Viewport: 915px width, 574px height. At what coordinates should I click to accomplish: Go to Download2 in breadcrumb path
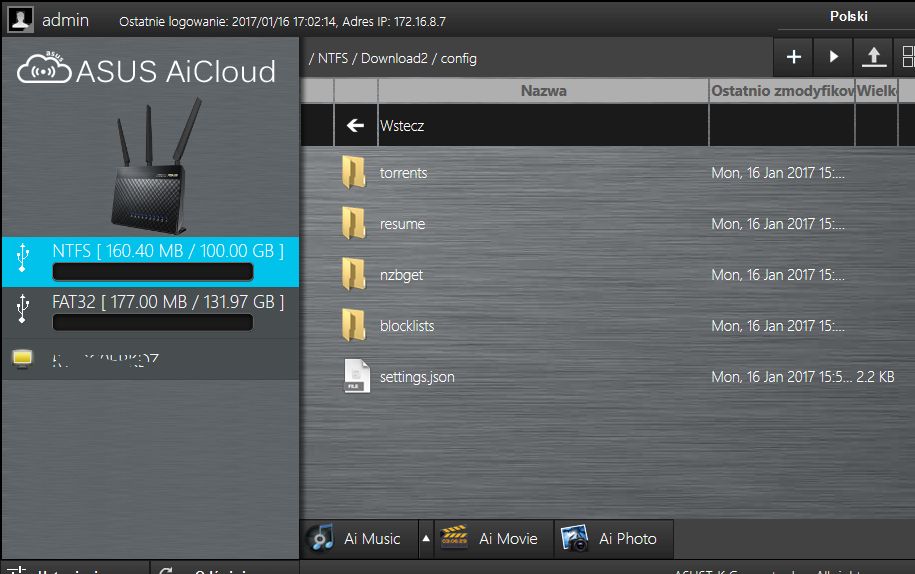pyautogui.click(x=394, y=58)
